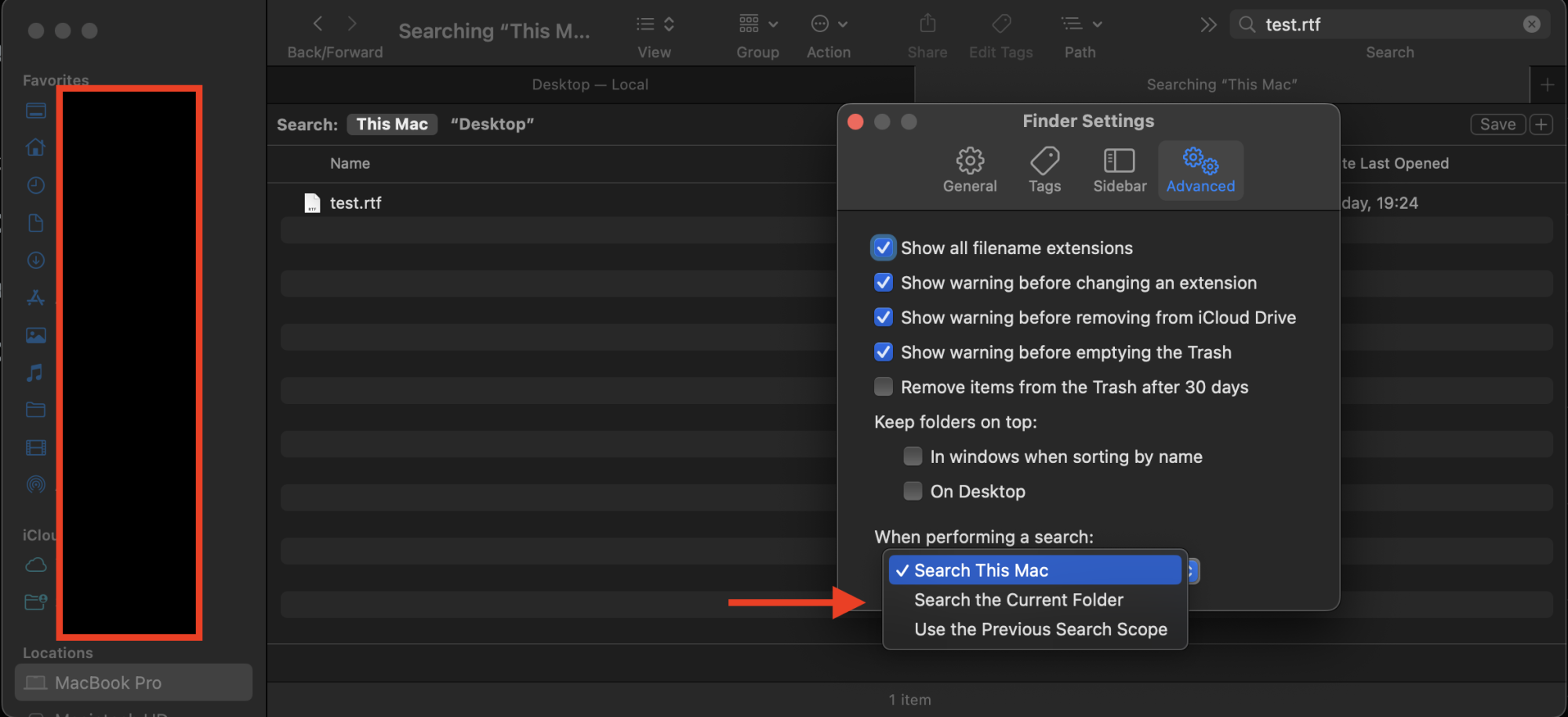This screenshot has width=1568, height=717.
Task: Set search scope to "Desktop"
Action: 492,124
